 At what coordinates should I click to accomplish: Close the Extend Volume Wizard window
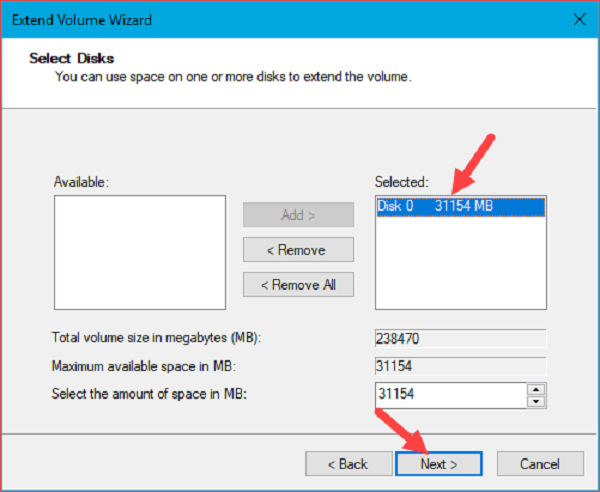pos(576,18)
